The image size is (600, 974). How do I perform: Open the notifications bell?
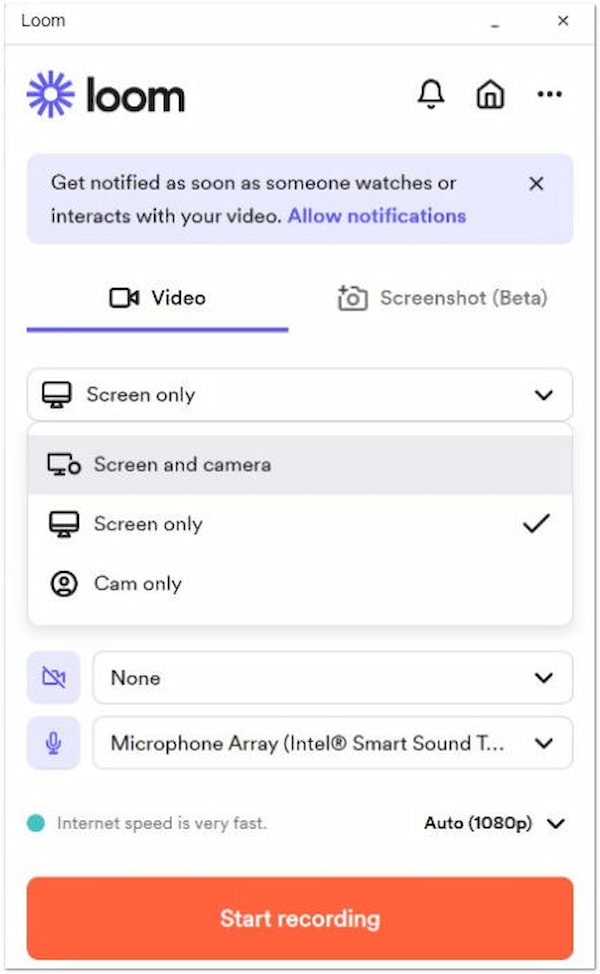click(x=431, y=94)
